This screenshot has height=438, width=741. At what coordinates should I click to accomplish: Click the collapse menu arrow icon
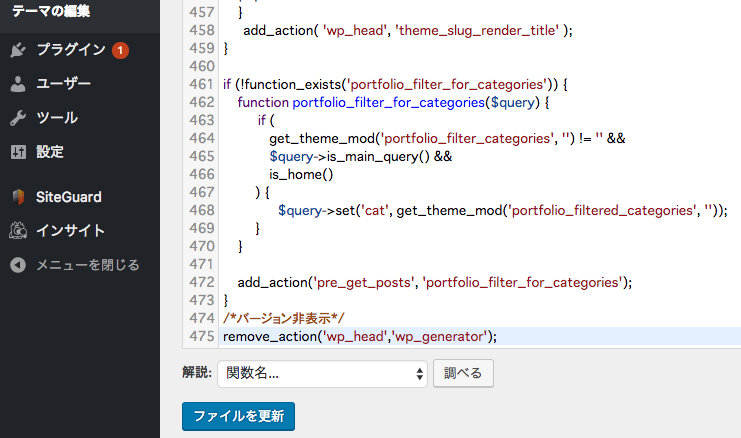coord(18,265)
